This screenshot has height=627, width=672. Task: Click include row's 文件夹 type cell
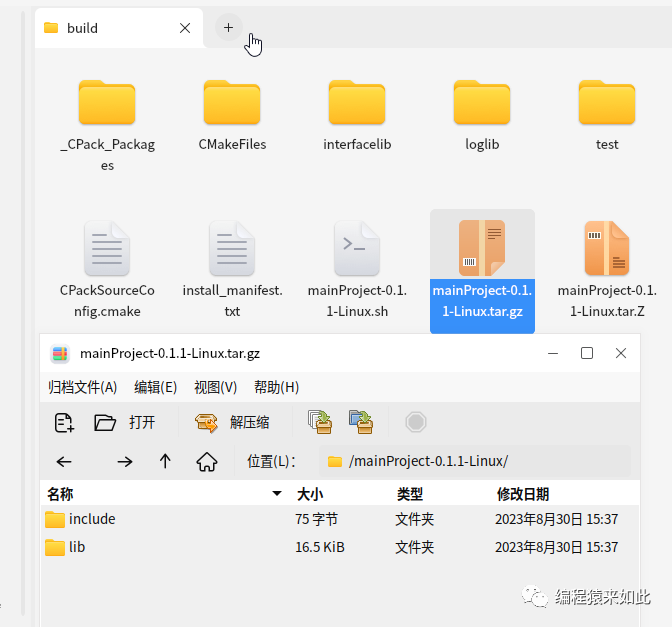[x=414, y=519]
